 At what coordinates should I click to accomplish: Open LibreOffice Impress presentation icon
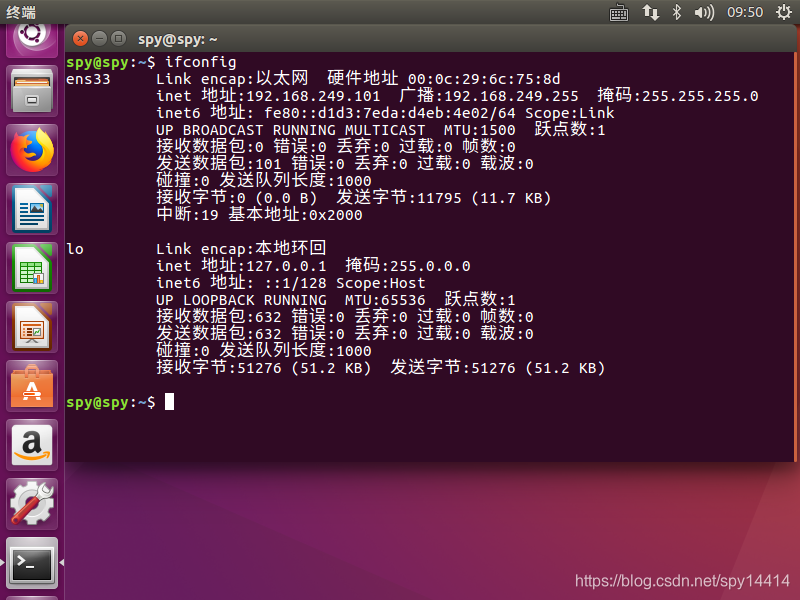tap(32, 327)
